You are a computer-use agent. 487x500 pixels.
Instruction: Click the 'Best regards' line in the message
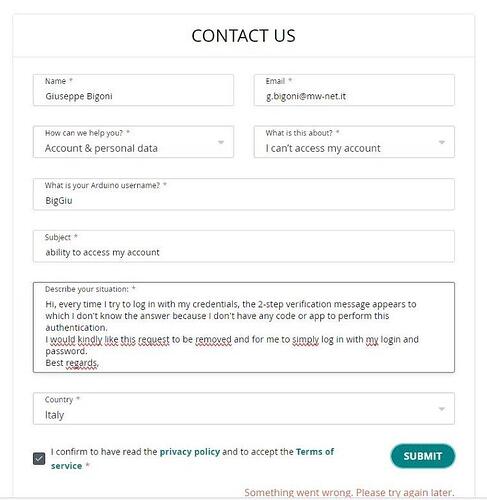[72, 363]
